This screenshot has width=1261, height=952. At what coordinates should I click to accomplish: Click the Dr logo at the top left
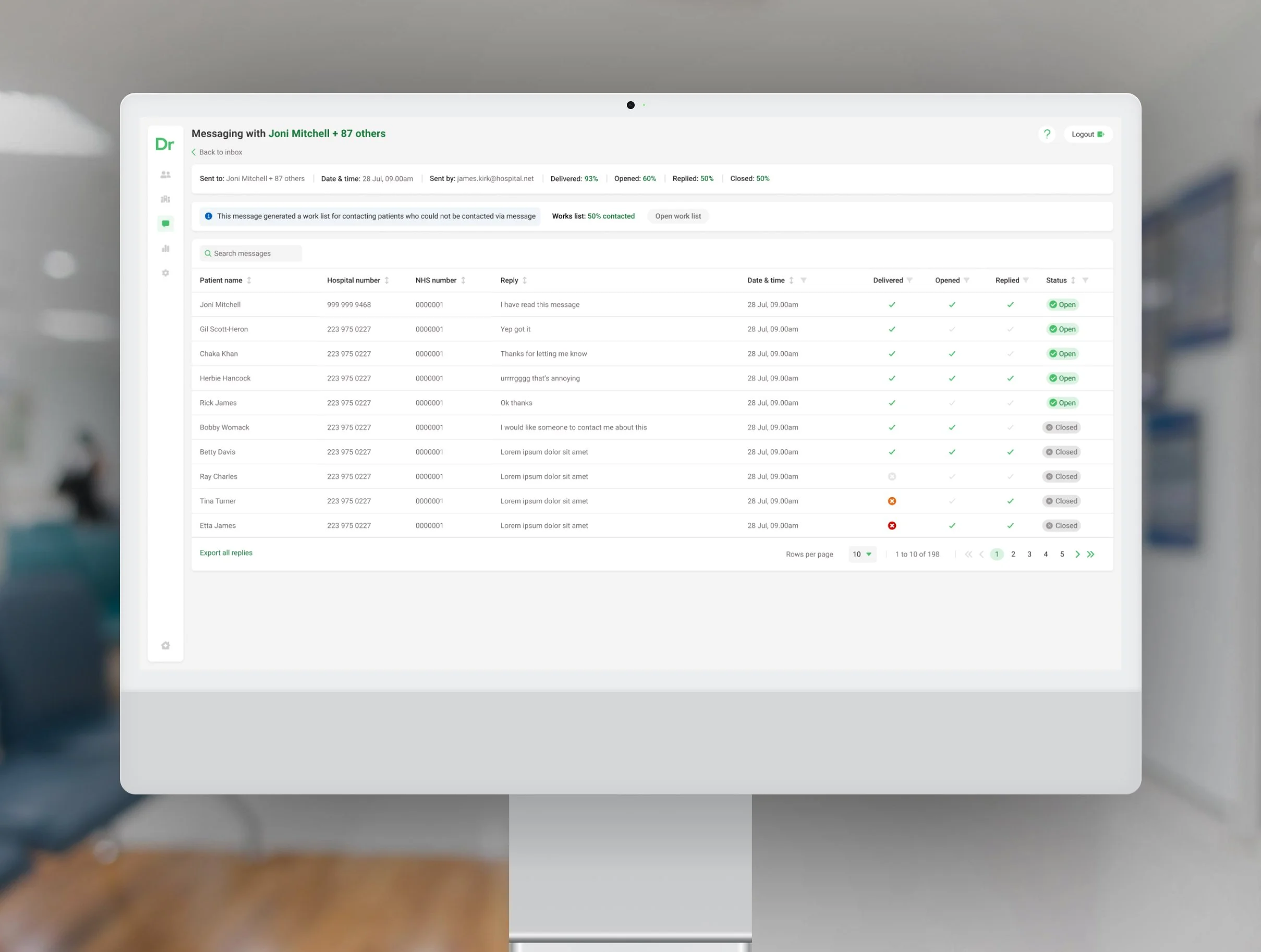point(164,144)
